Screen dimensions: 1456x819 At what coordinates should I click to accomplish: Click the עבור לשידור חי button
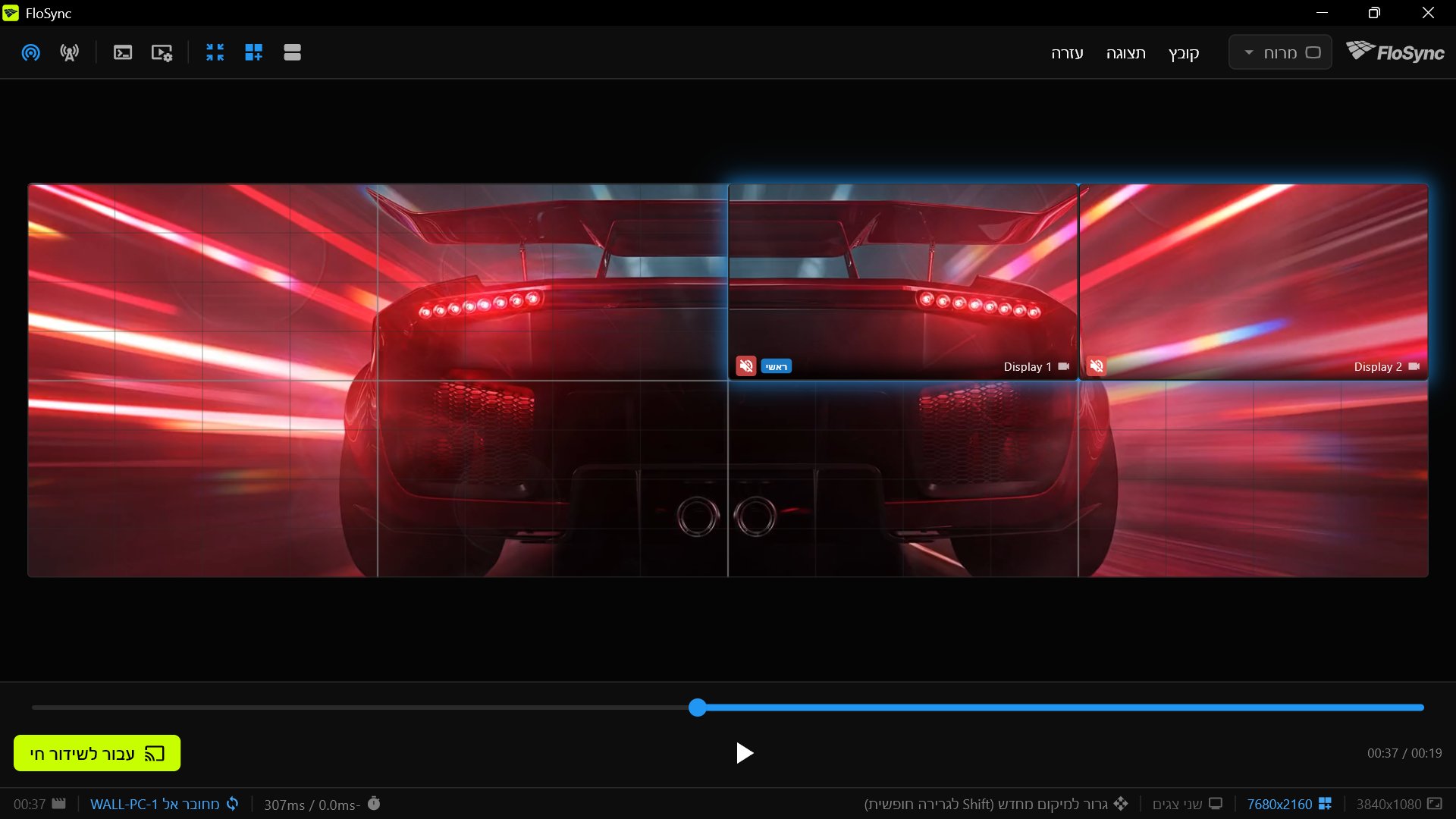coord(97,753)
